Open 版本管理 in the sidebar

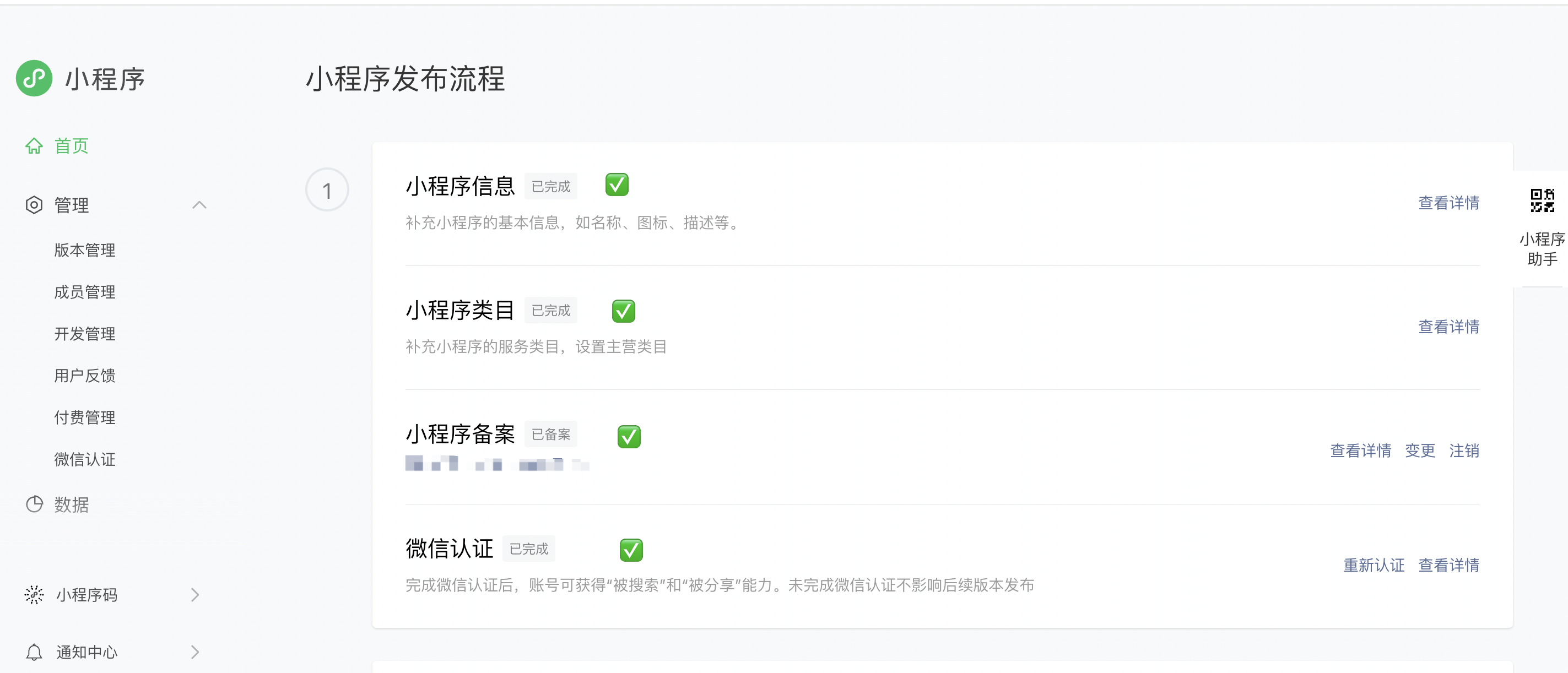click(x=85, y=250)
